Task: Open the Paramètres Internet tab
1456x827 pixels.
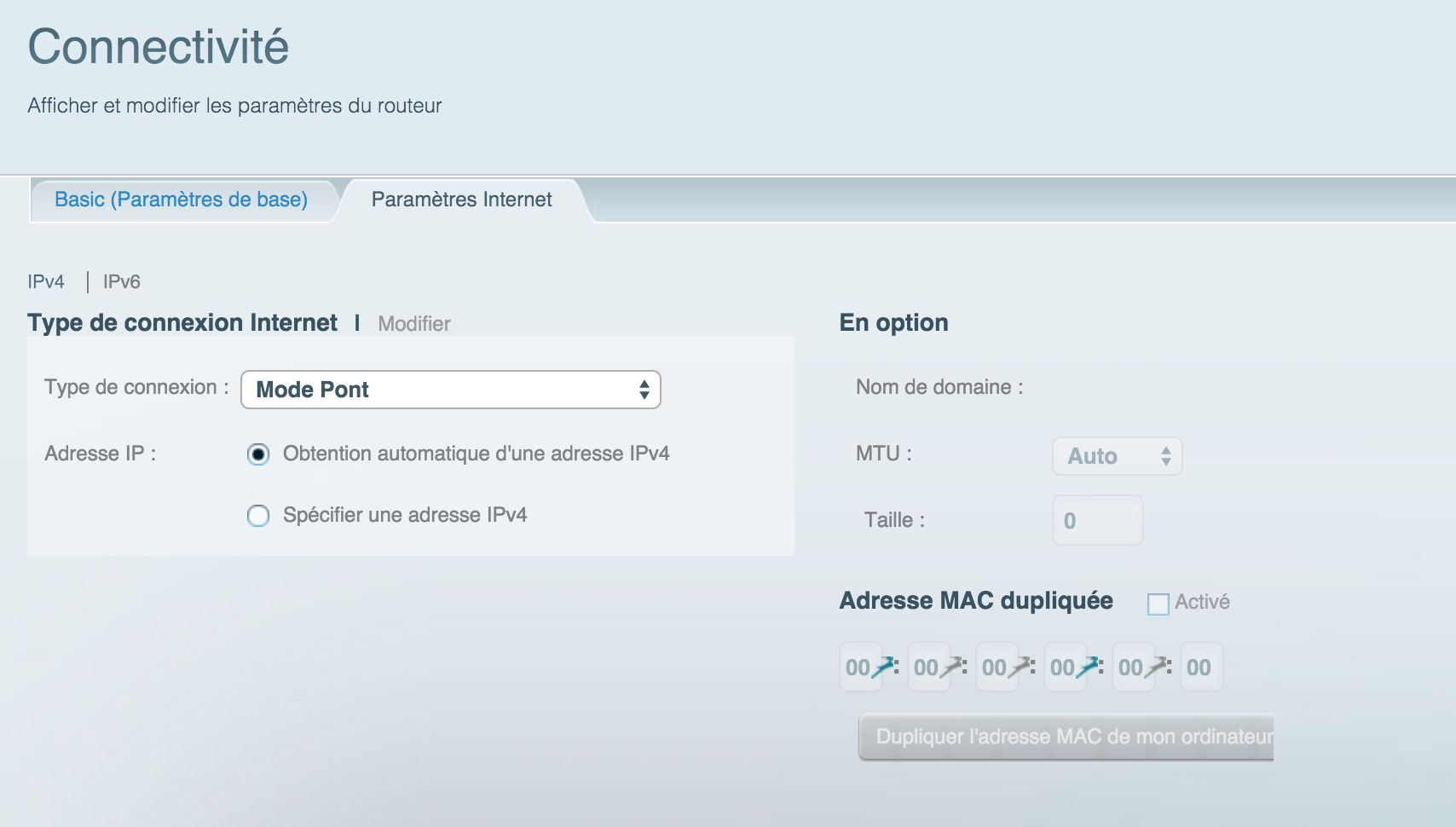Action: [461, 200]
